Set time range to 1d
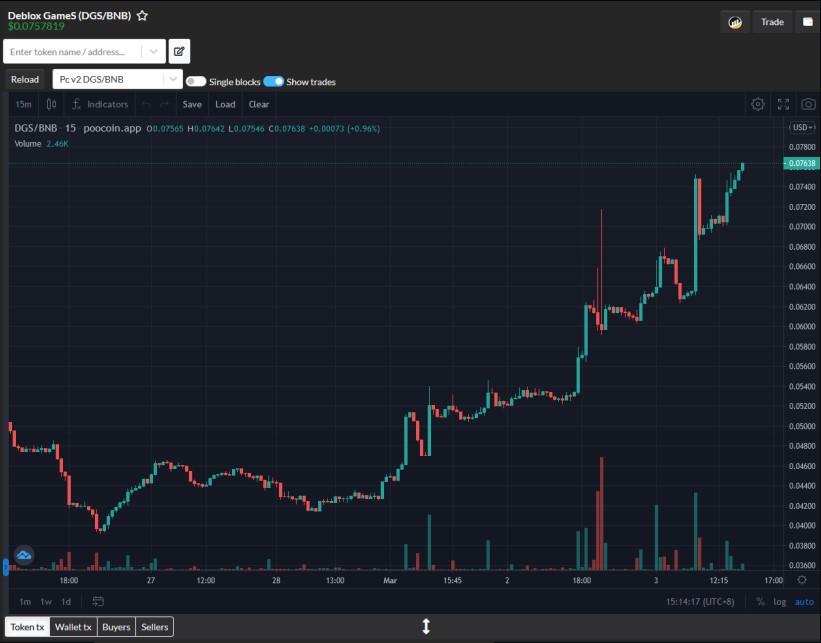The image size is (821, 643). (x=66, y=602)
